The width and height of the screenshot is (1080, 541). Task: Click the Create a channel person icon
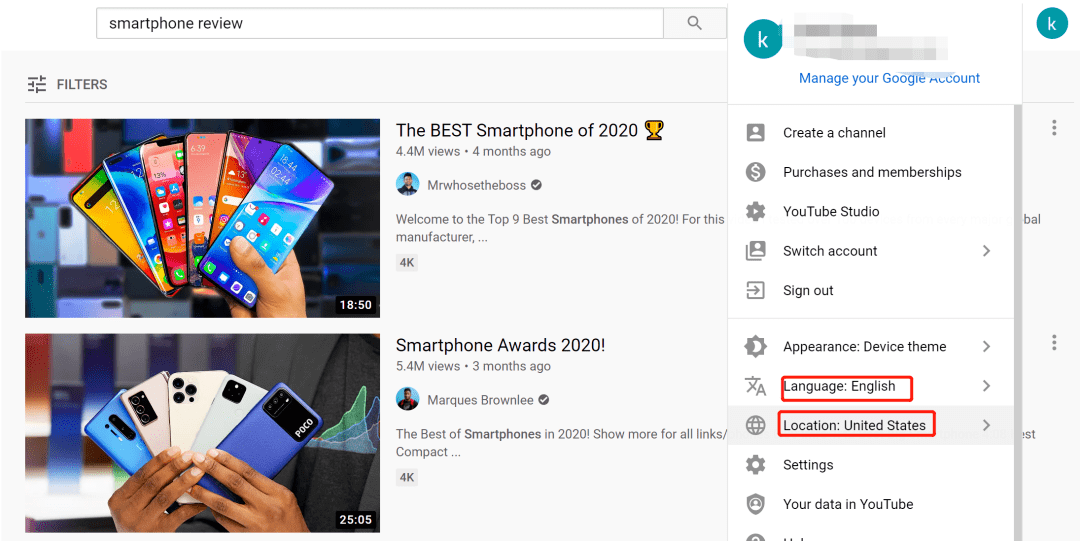(x=756, y=132)
